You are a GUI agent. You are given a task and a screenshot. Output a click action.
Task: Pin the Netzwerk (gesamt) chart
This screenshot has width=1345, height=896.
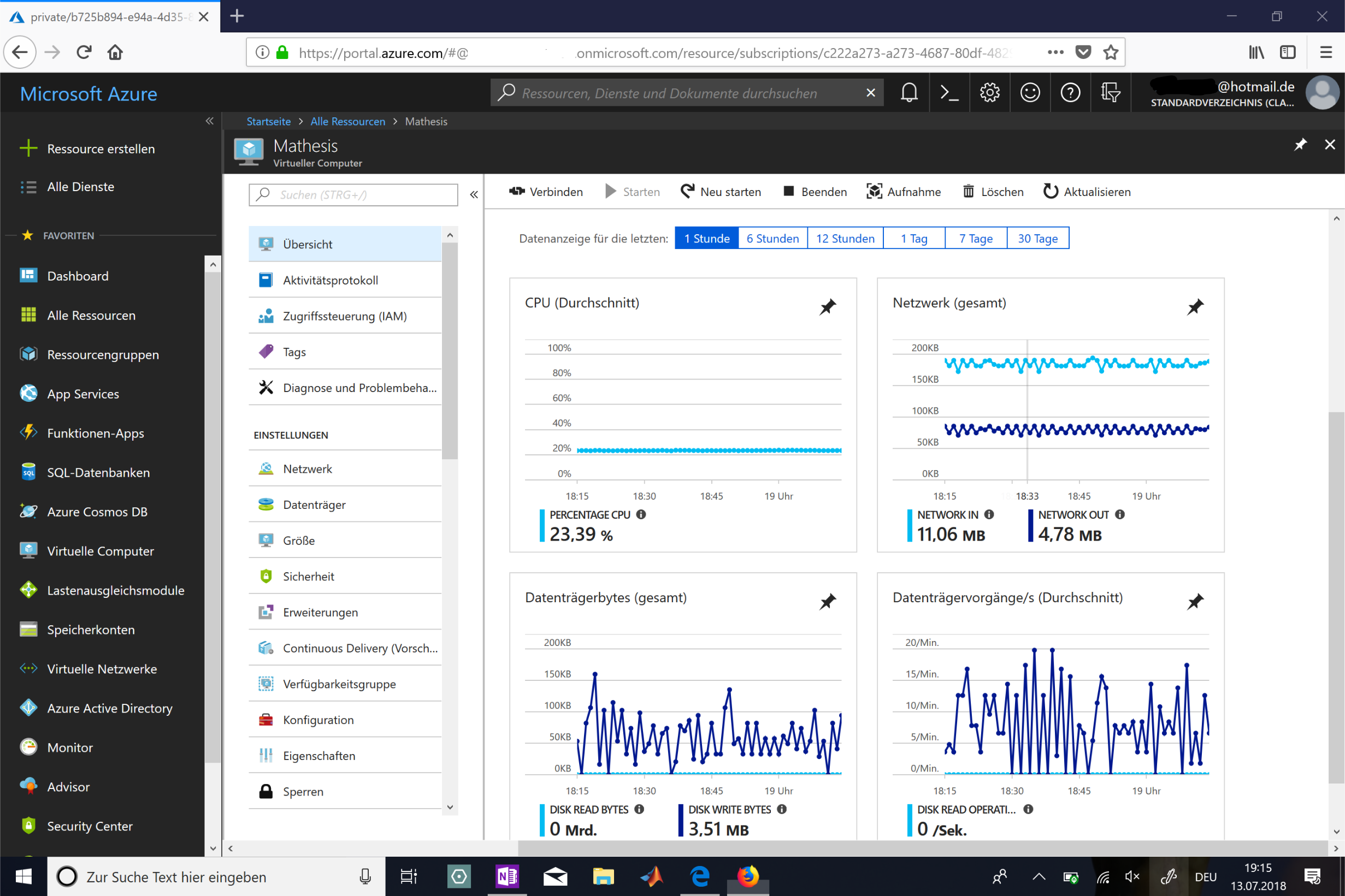[x=1195, y=307]
